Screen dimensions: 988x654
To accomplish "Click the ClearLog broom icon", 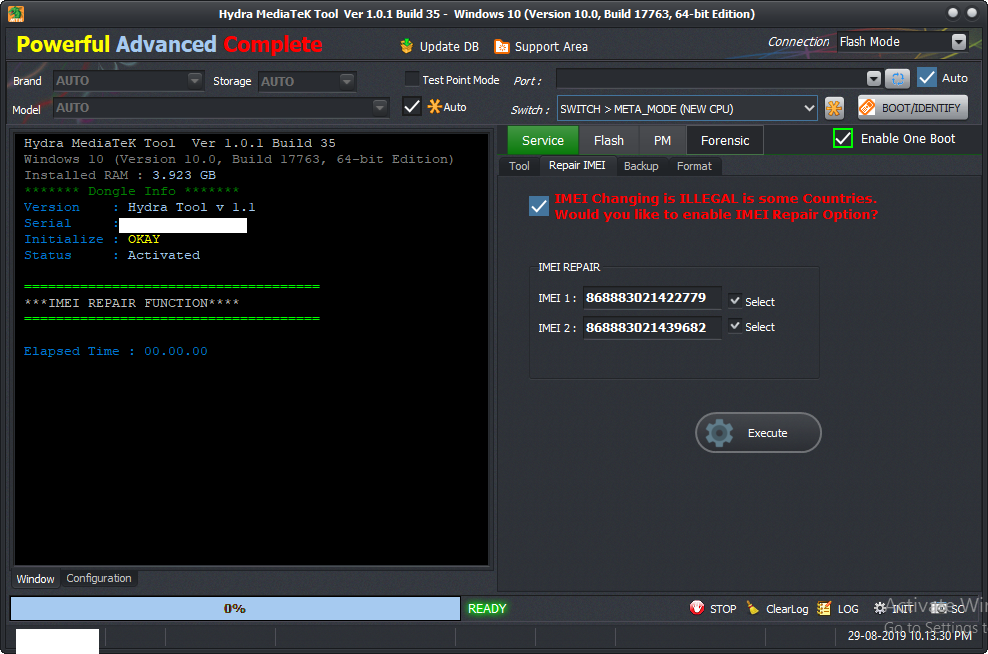I will coord(752,608).
